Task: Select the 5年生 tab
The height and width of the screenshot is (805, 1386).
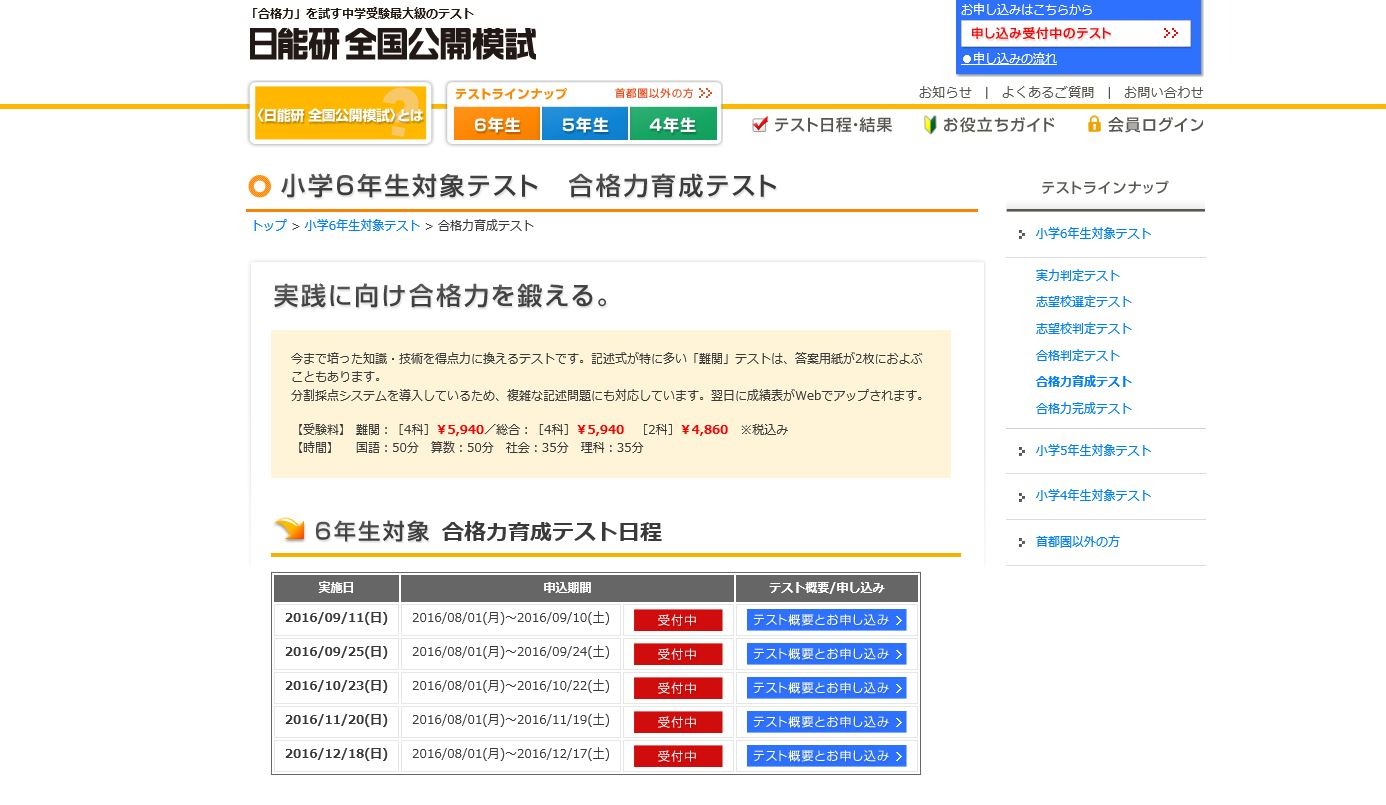Action: (584, 124)
